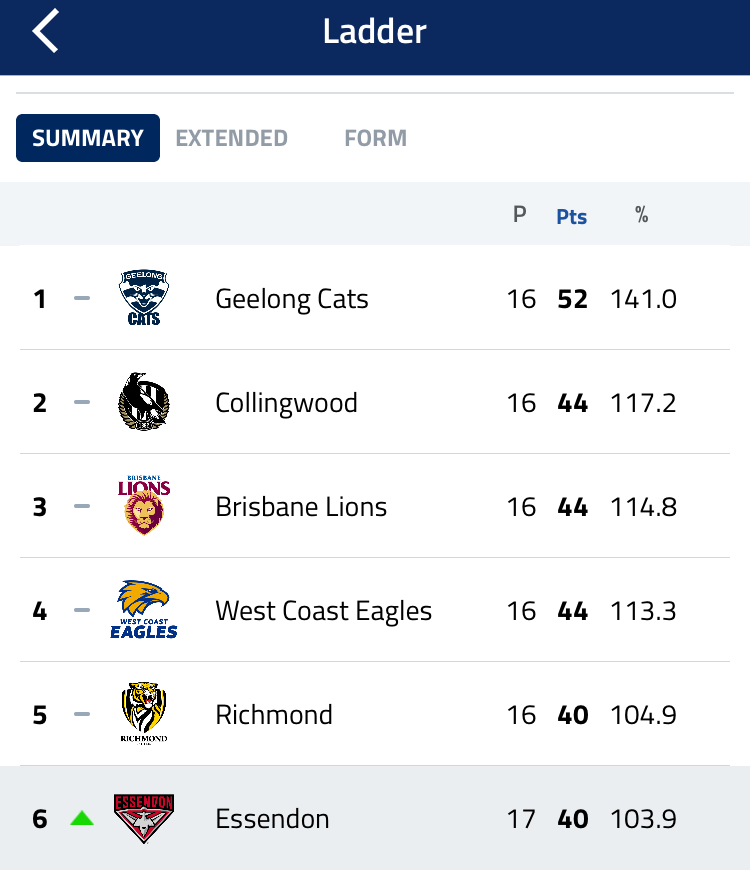This screenshot has height=883, width=750.
Task: Tap the West Coast Eagles logo
Action: (x=144, y=609)
